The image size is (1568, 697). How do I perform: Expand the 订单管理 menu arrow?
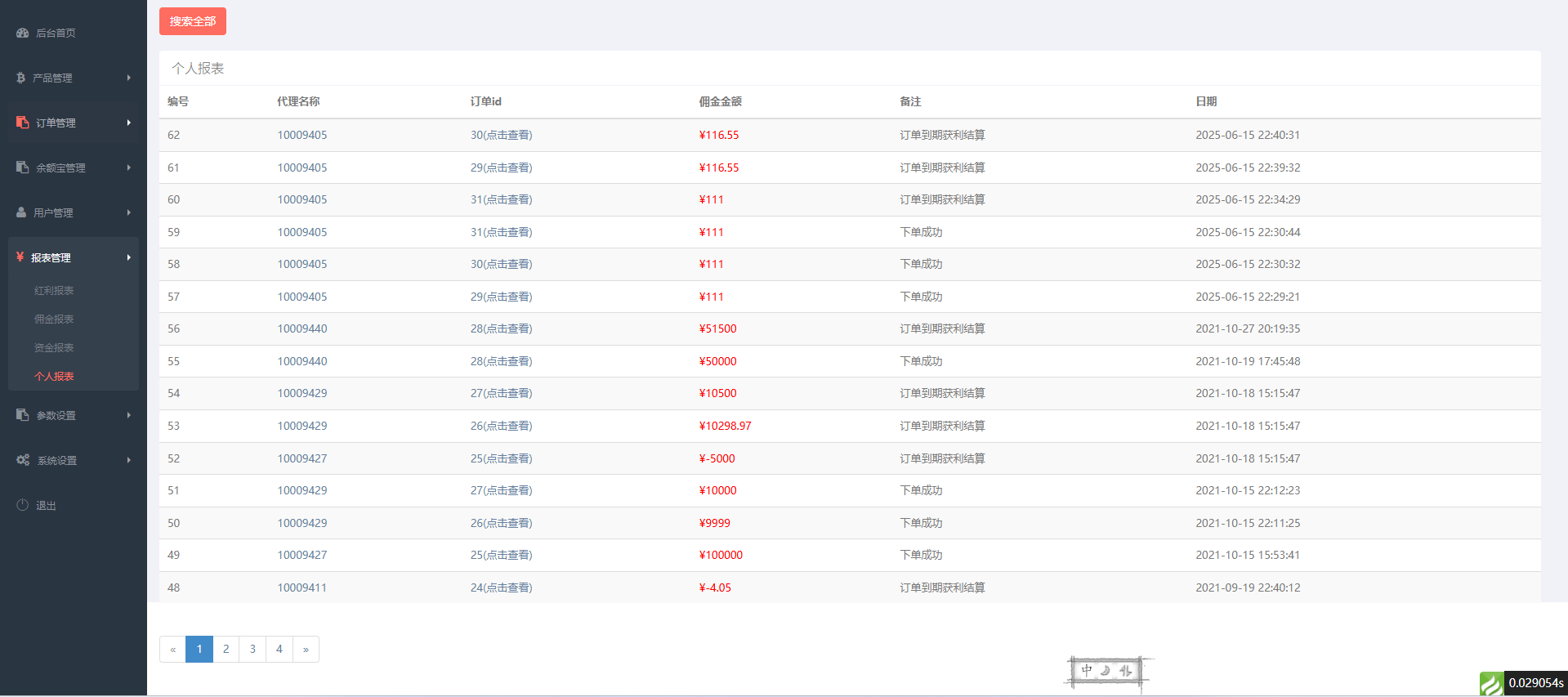128,123
